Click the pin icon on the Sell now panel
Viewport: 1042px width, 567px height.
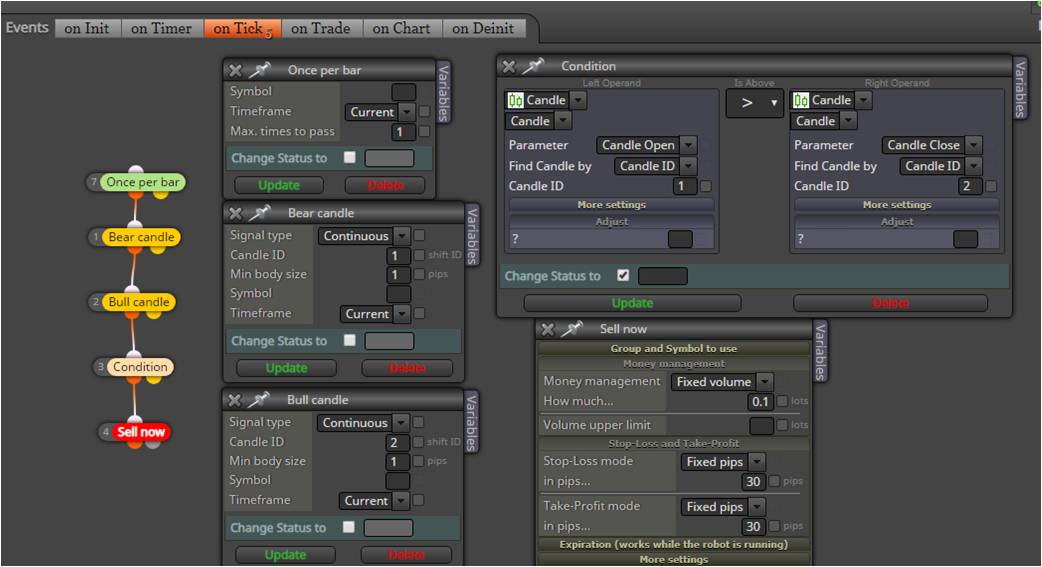coord(572,328)
